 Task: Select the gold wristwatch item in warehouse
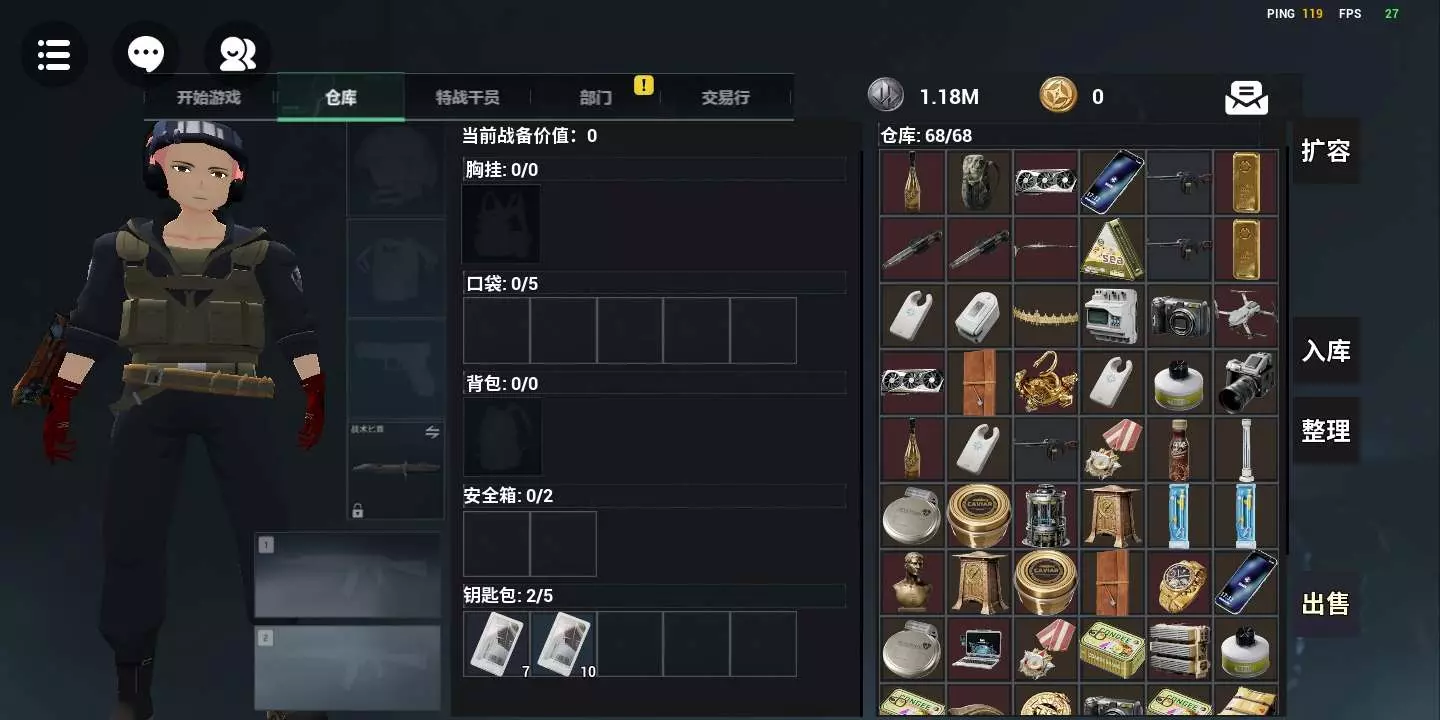tap(1179, 582)
